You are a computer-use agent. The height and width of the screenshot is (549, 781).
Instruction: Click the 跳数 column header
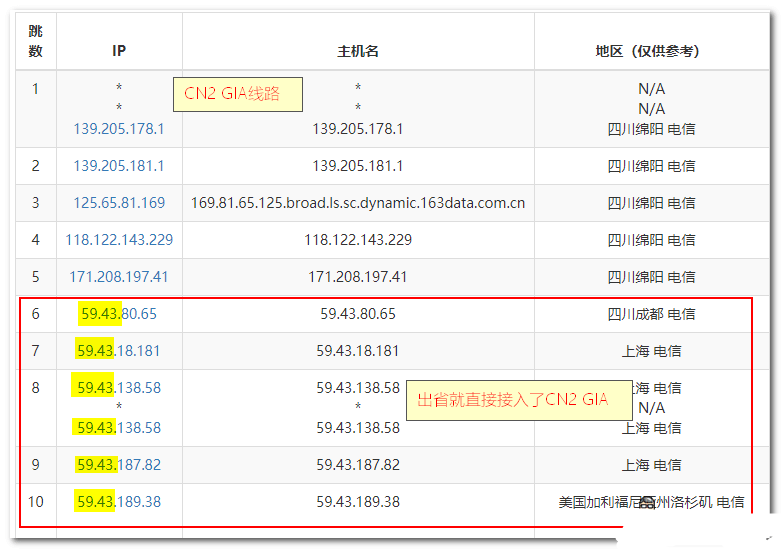(36, 41)
